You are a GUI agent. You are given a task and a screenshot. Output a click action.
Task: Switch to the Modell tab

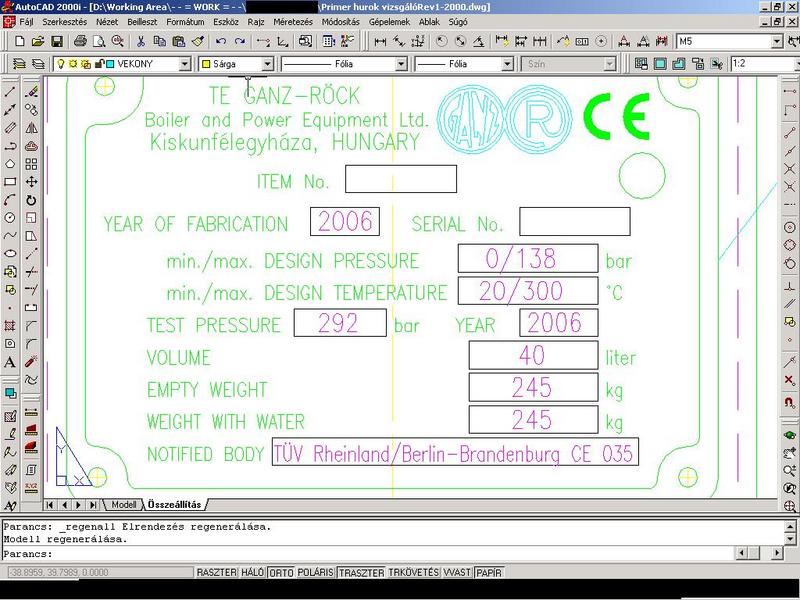point(123,505)
